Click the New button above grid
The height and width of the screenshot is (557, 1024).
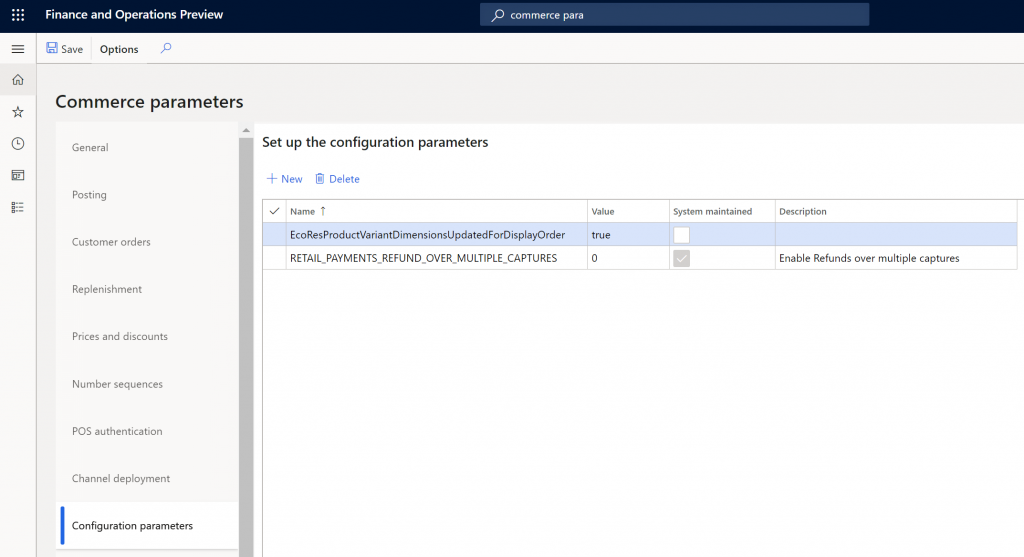pyautogui.click(x=284, y=179)
